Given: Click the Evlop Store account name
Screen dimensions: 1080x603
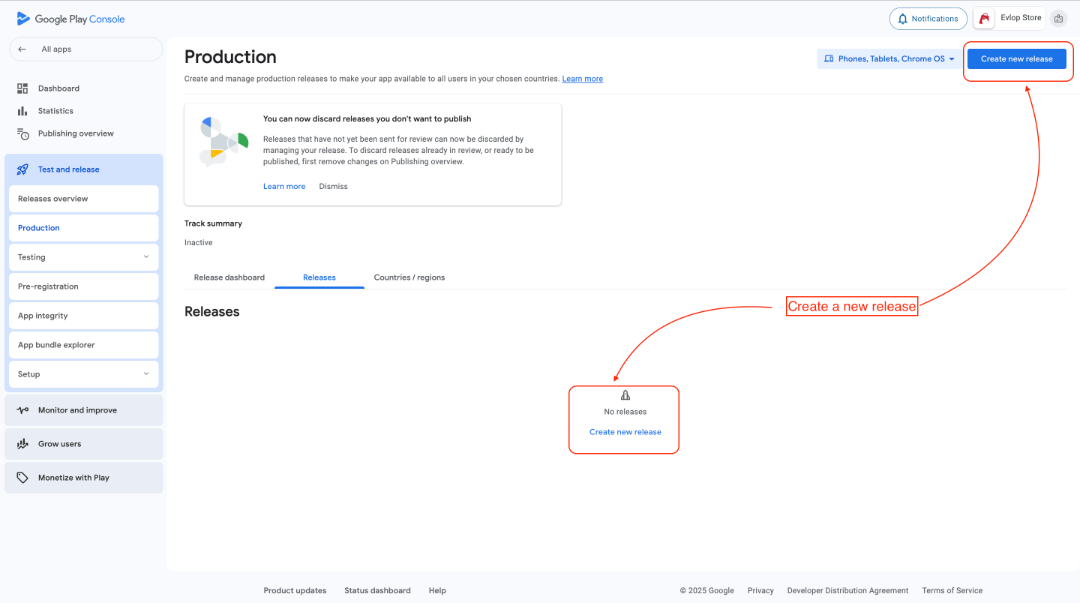Looking at the screenshot, I should [x=1021, y=18].
